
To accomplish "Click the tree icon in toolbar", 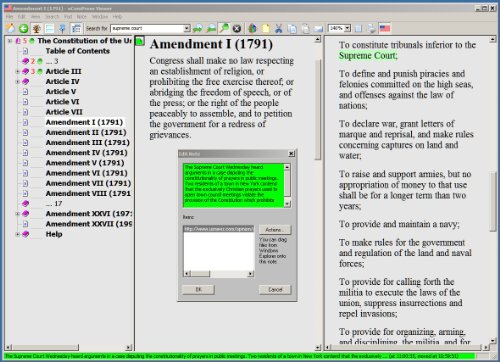I will 36,28.
